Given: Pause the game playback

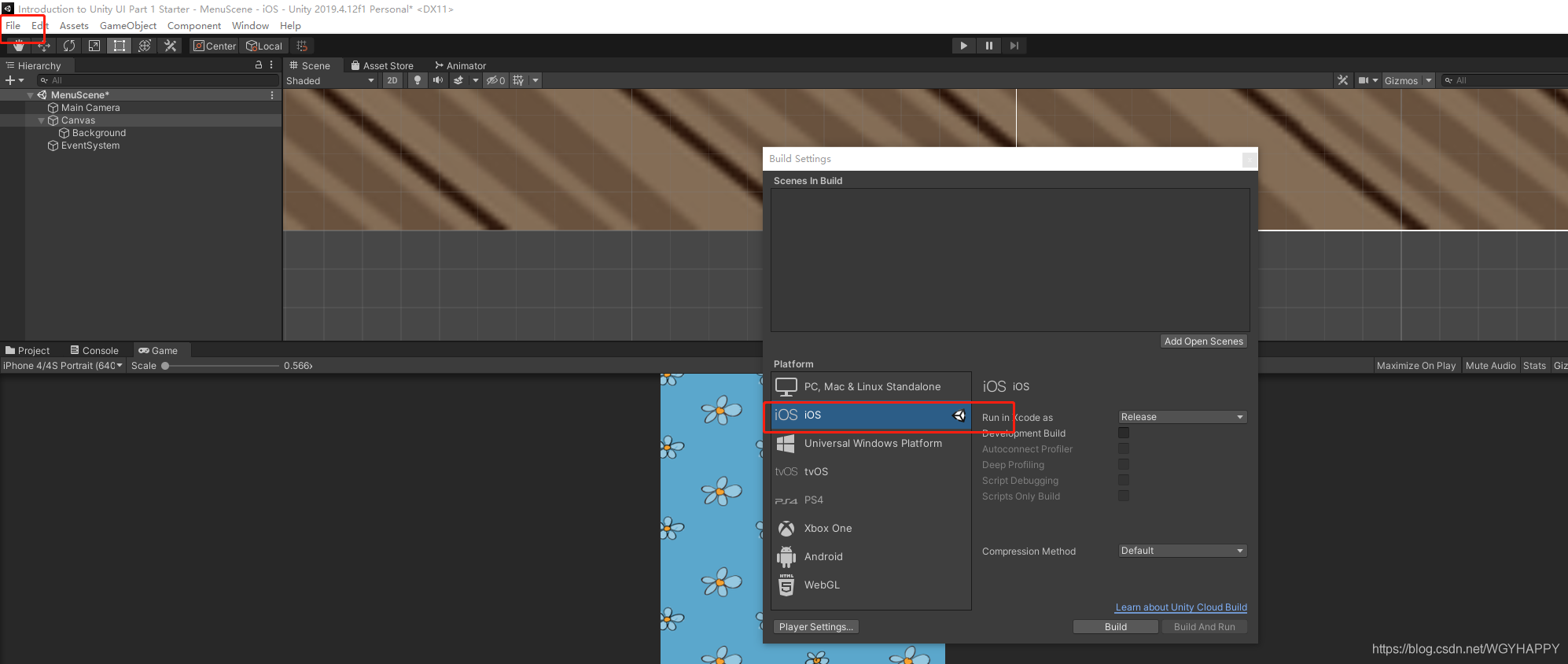Looking at the screenshot, I should tap(988, 46).
